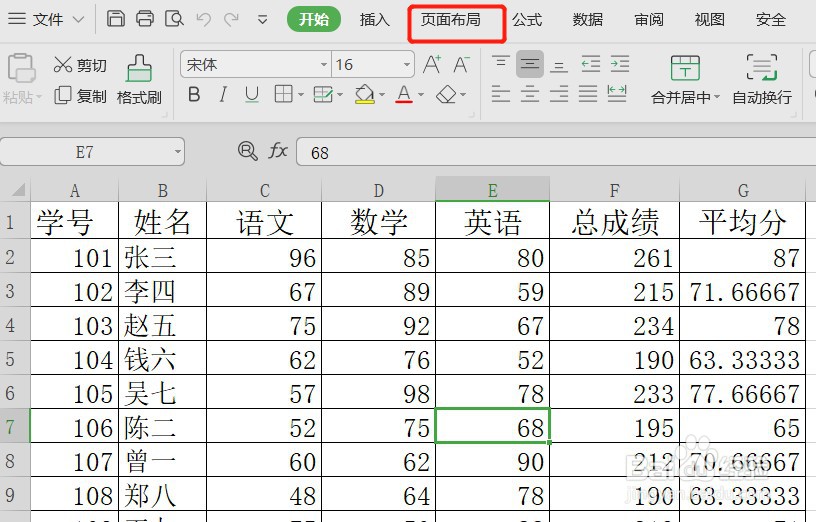Click the Save icon in quick toolbar

pyautogui.click(x=116, y=19)
